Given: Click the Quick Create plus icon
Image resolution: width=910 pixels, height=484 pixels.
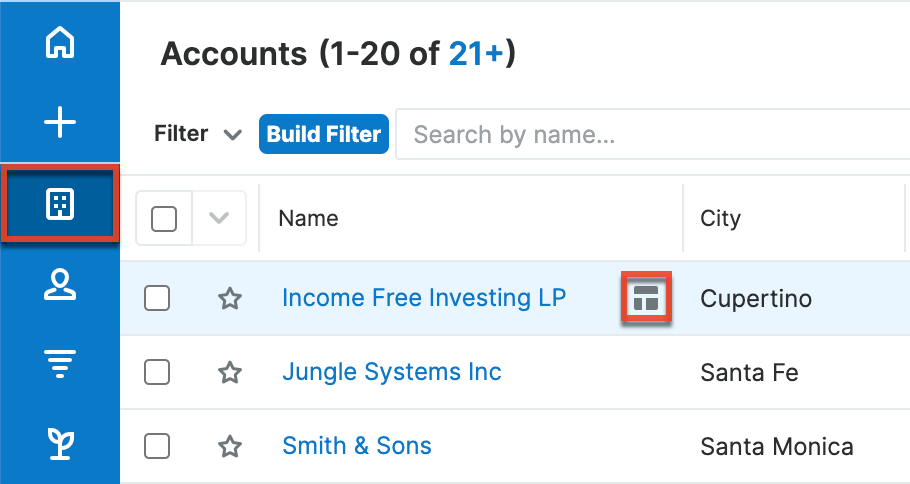Looking at the screenshot, I should [60, 123].
